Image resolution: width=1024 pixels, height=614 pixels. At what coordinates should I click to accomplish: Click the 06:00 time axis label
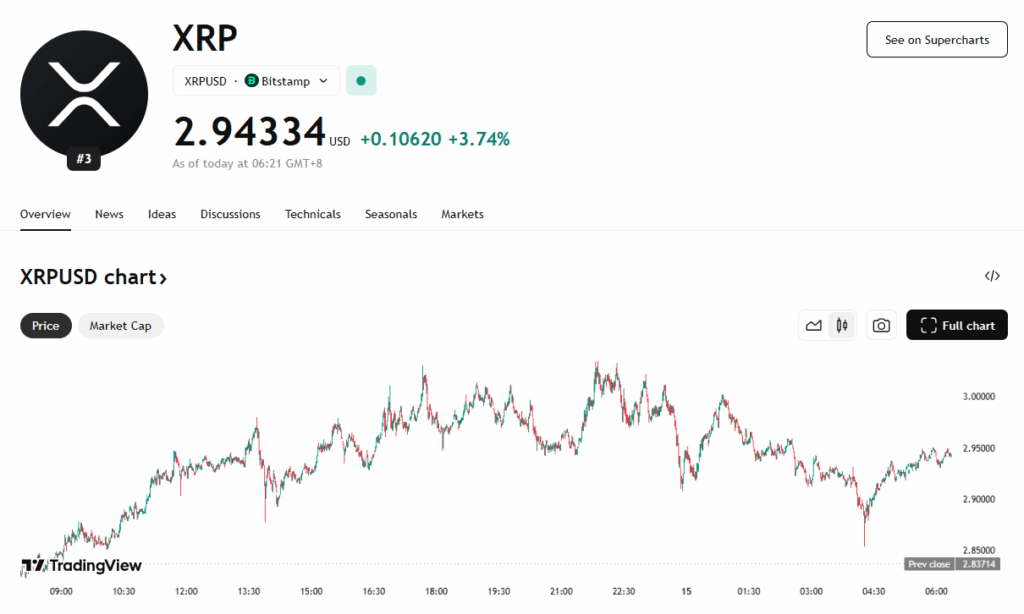coord(936,591)
